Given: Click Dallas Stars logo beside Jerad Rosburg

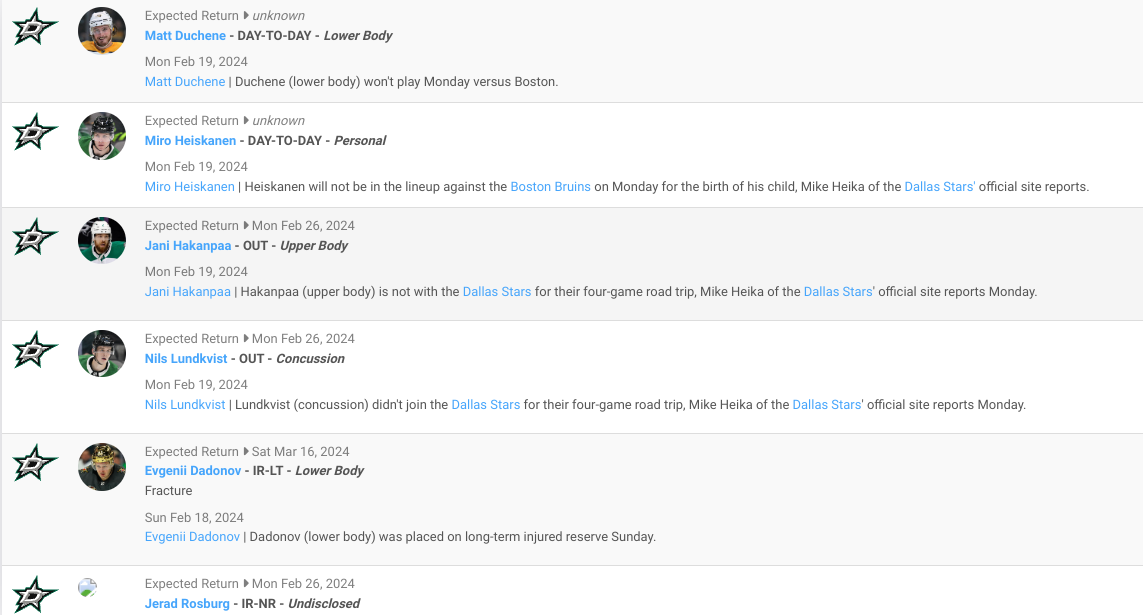Looking at the screenshot, I should (x=35, y=594).
